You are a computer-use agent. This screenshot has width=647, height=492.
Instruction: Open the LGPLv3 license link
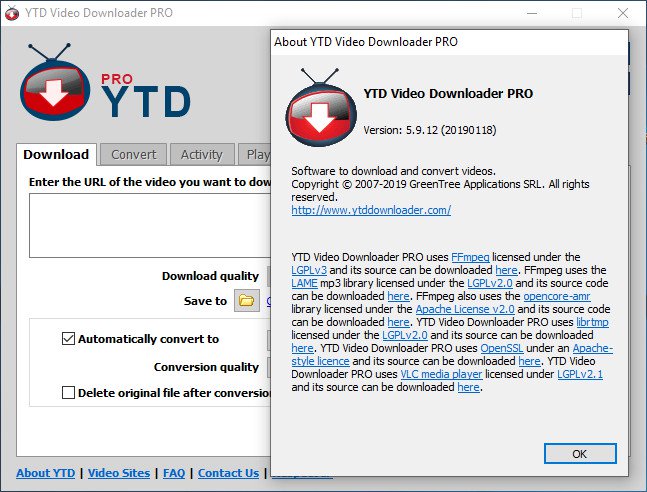(309, 270)
